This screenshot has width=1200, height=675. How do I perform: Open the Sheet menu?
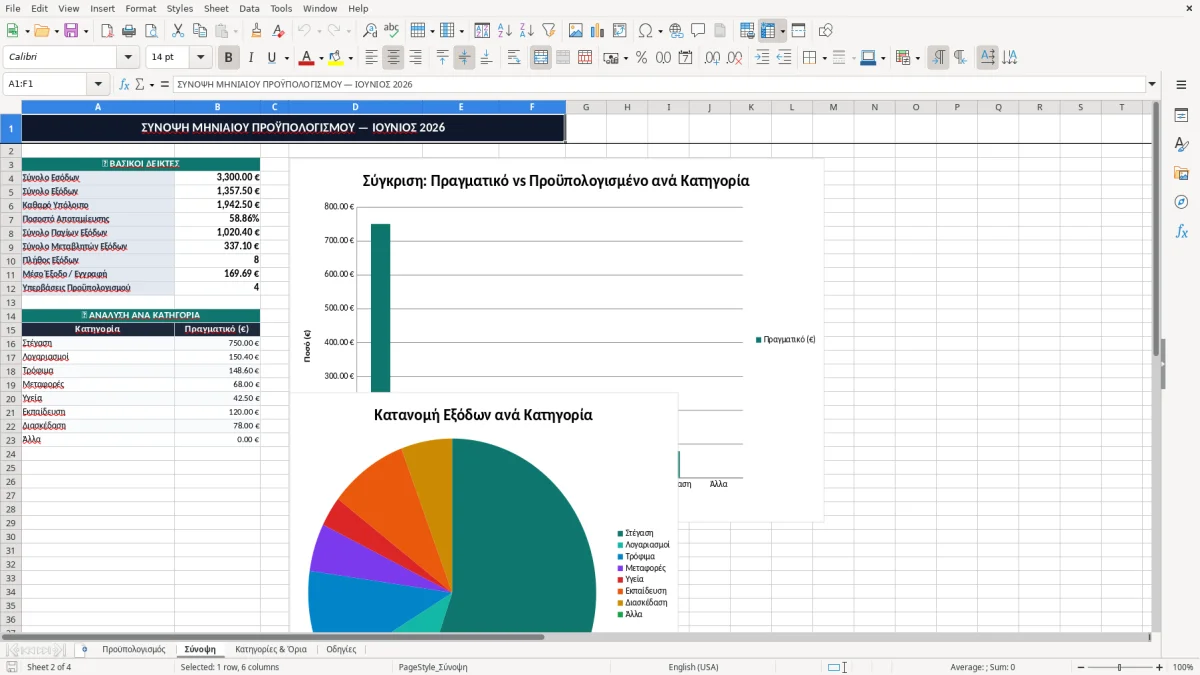click(216, 8)
